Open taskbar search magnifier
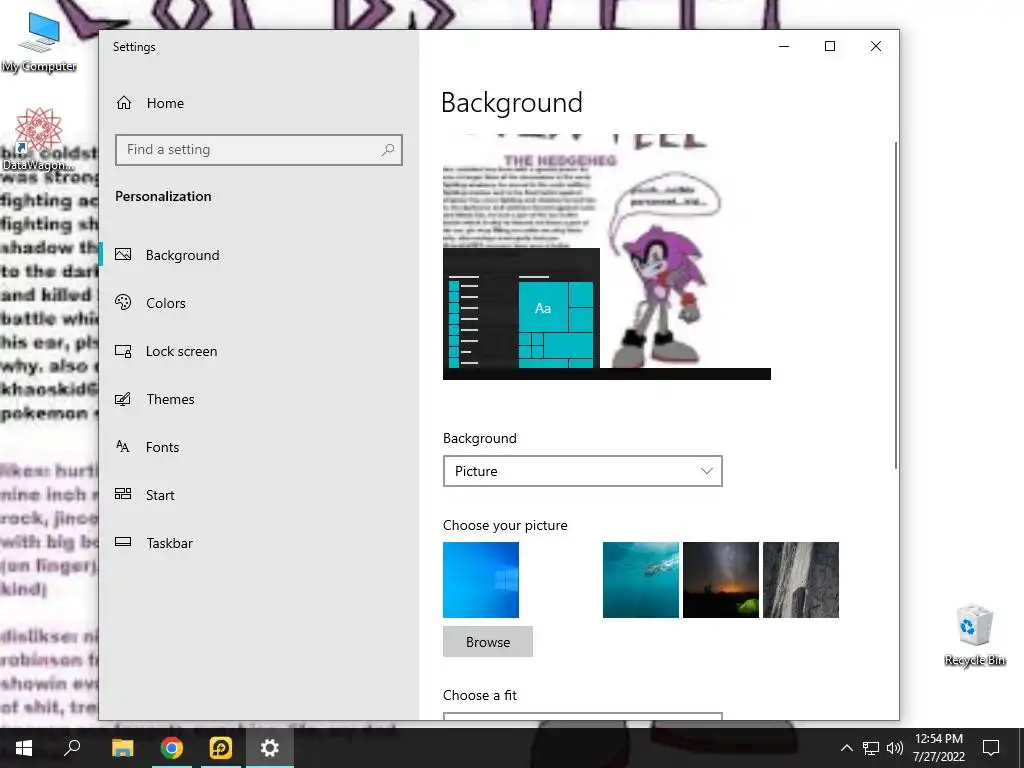The width and height of the screenshot is (1024, 768). pyautogui.click(x=72, y=748)
